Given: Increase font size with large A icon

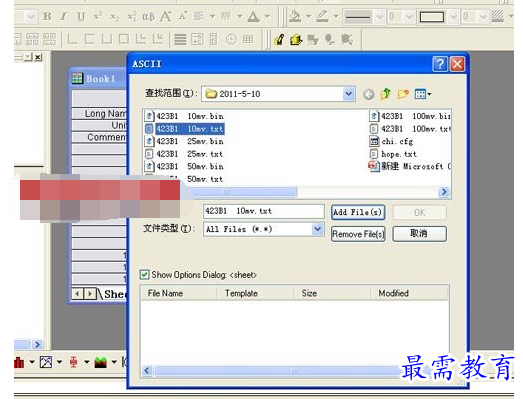Looking at the screenshot, I should tap(166, 16).
